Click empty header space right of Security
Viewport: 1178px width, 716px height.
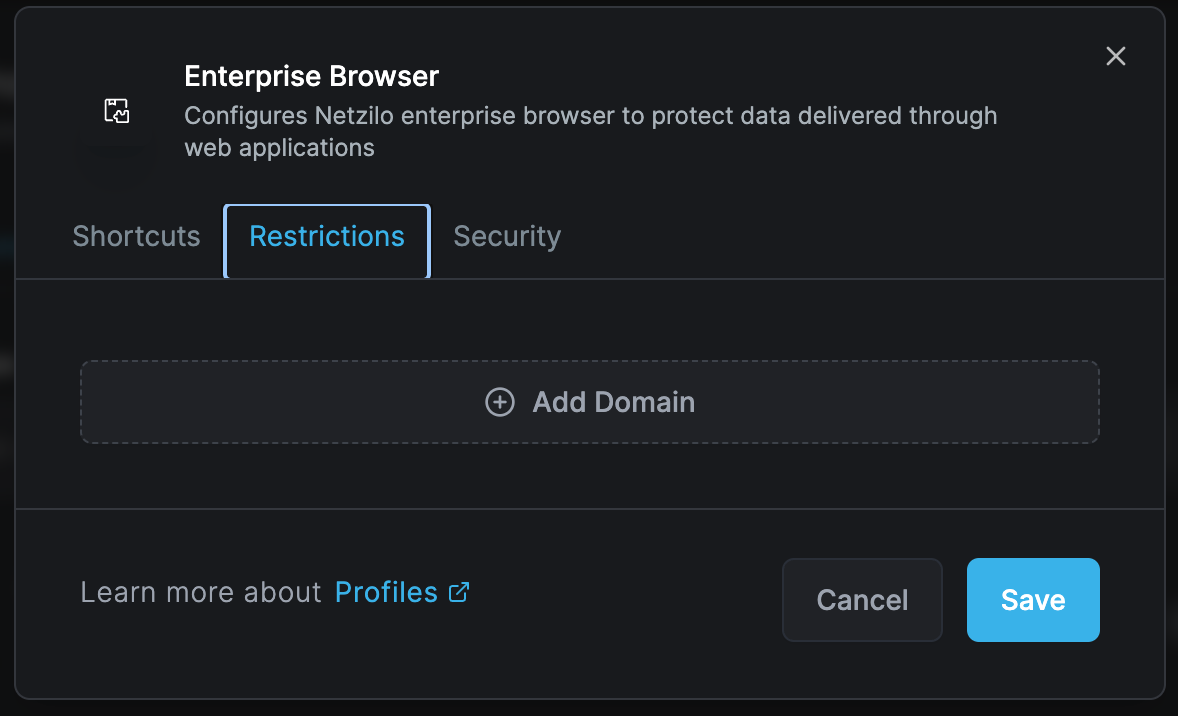[x=850, y=237]
